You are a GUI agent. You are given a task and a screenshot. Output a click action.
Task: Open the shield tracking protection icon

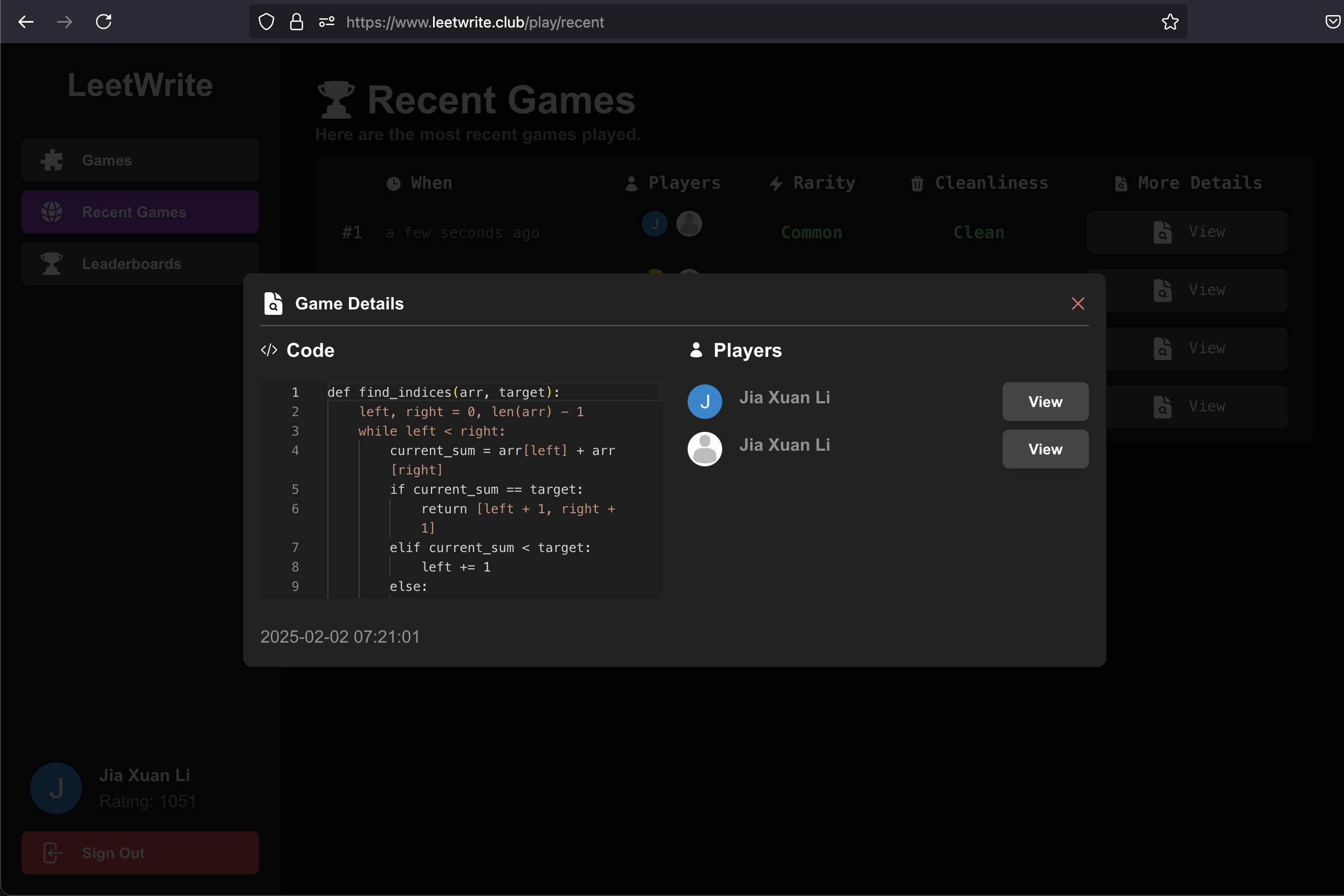click(266, 22)
